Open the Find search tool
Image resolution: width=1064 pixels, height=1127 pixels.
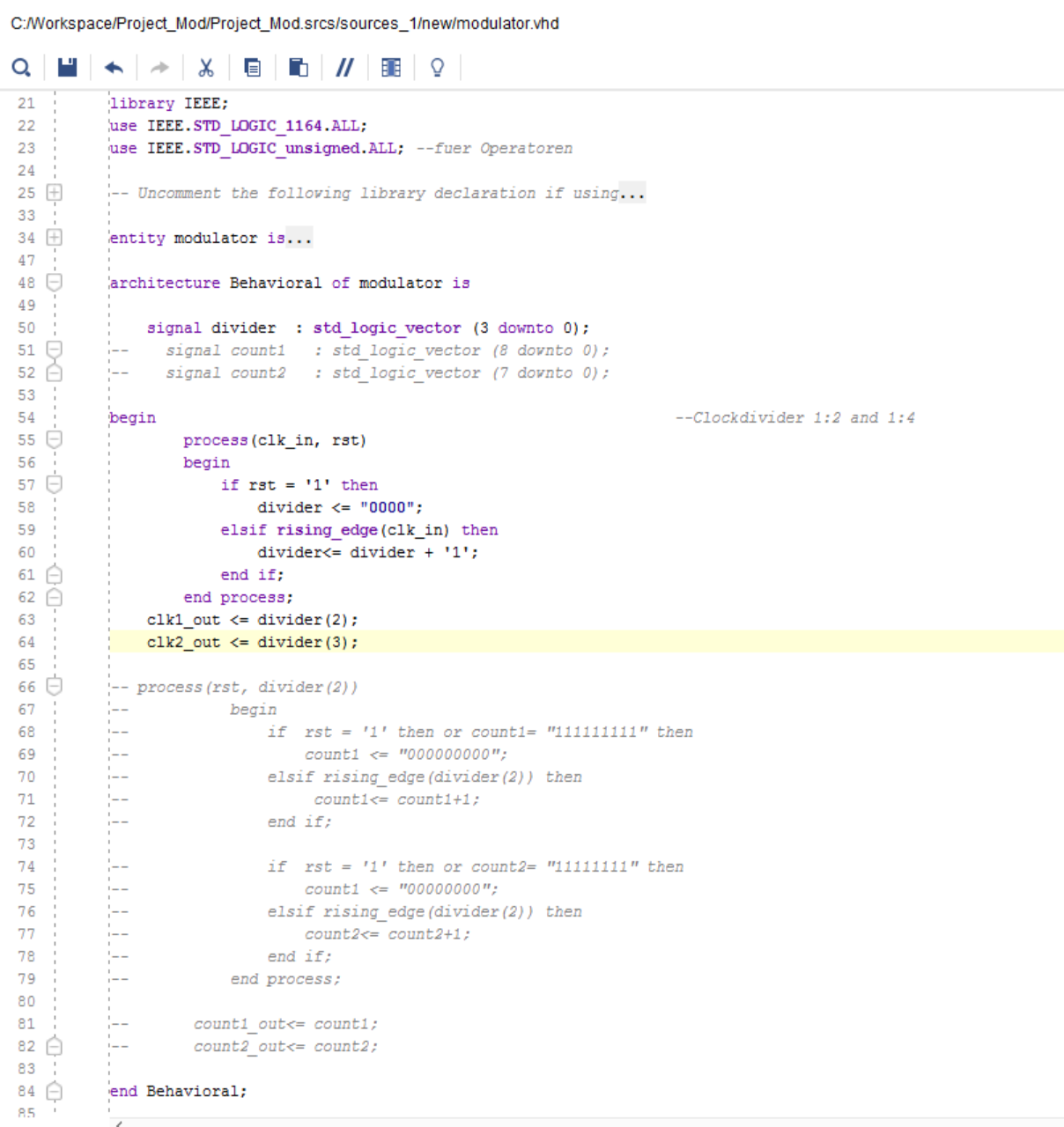[x=21, y=67]
